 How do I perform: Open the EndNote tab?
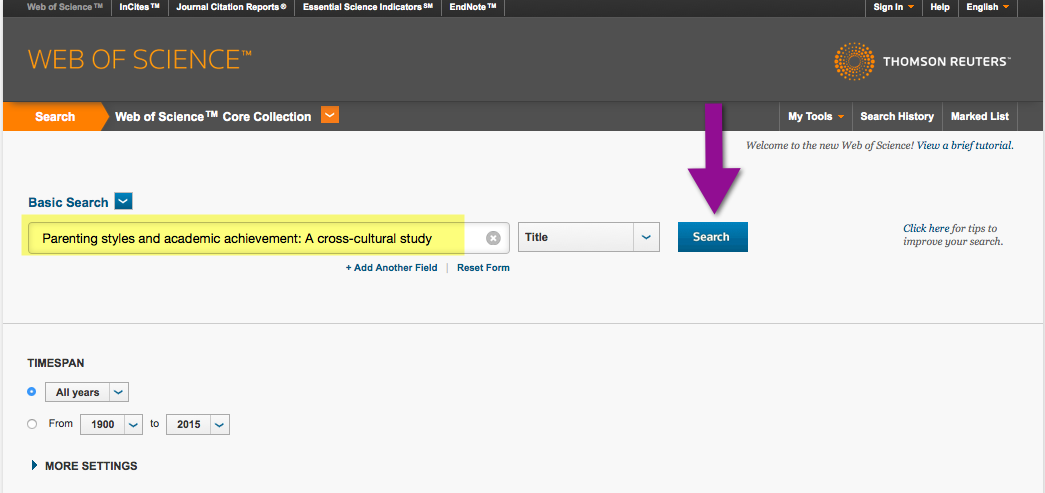[473, 7]
